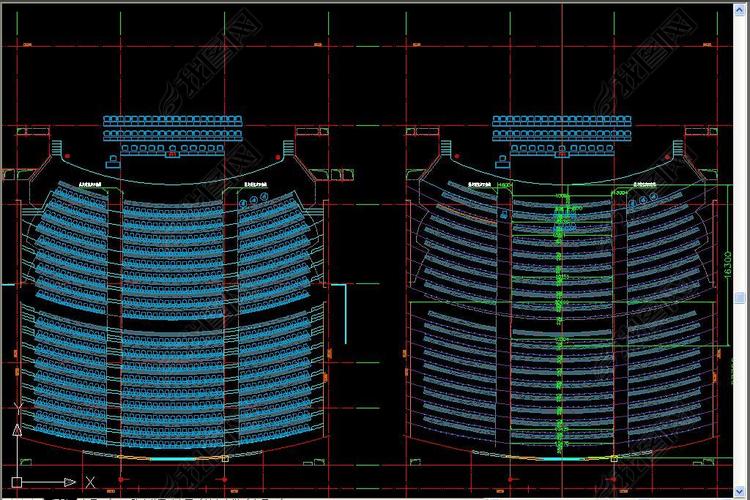Image resolution: width=750 pixels, height=500 pixels.
Task: Select the cyan door segment in left plan
Action: (170, 458)
